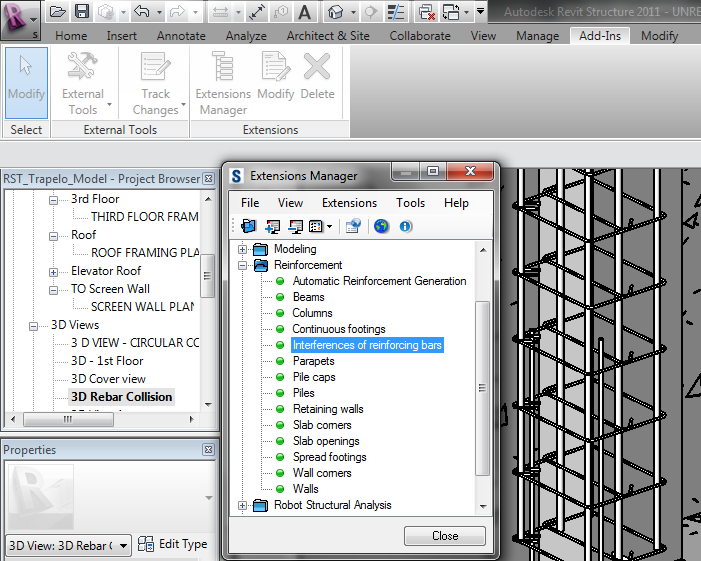The height and width of the screenshot is (561, 701).
Task: Click the Switch Windows icon
Action: [x=451, y=12]
